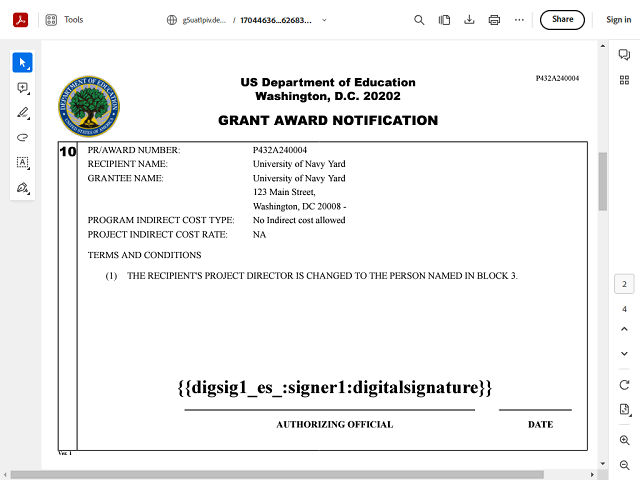Open the gSuatIpiv.de... source breadcrumb
This screenshot has width=640, height=480.
[x=204, y=20]
